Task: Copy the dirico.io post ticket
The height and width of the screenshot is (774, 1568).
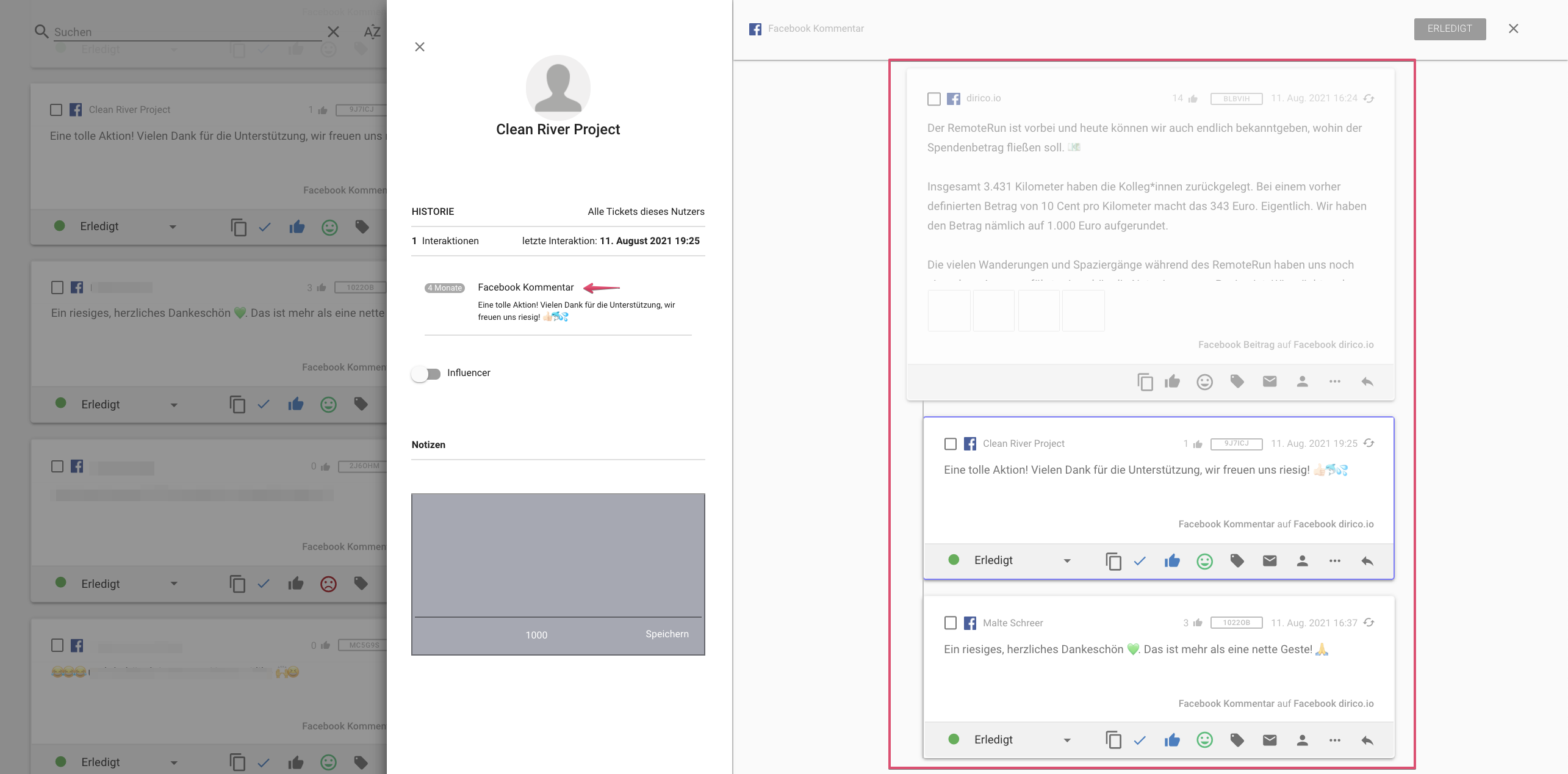Action: click(x=1145, y=382)
